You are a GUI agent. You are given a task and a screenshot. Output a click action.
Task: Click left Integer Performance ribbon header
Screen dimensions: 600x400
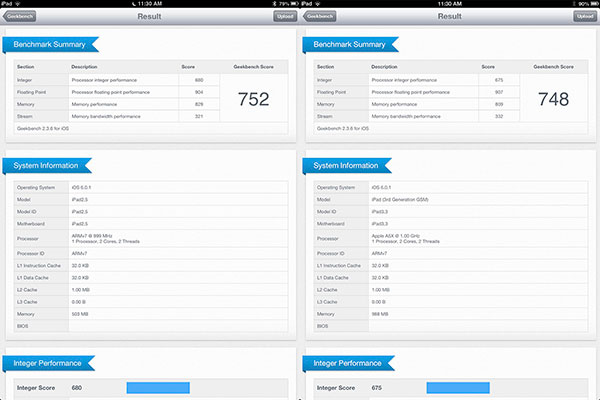click(x=49, y=363)
